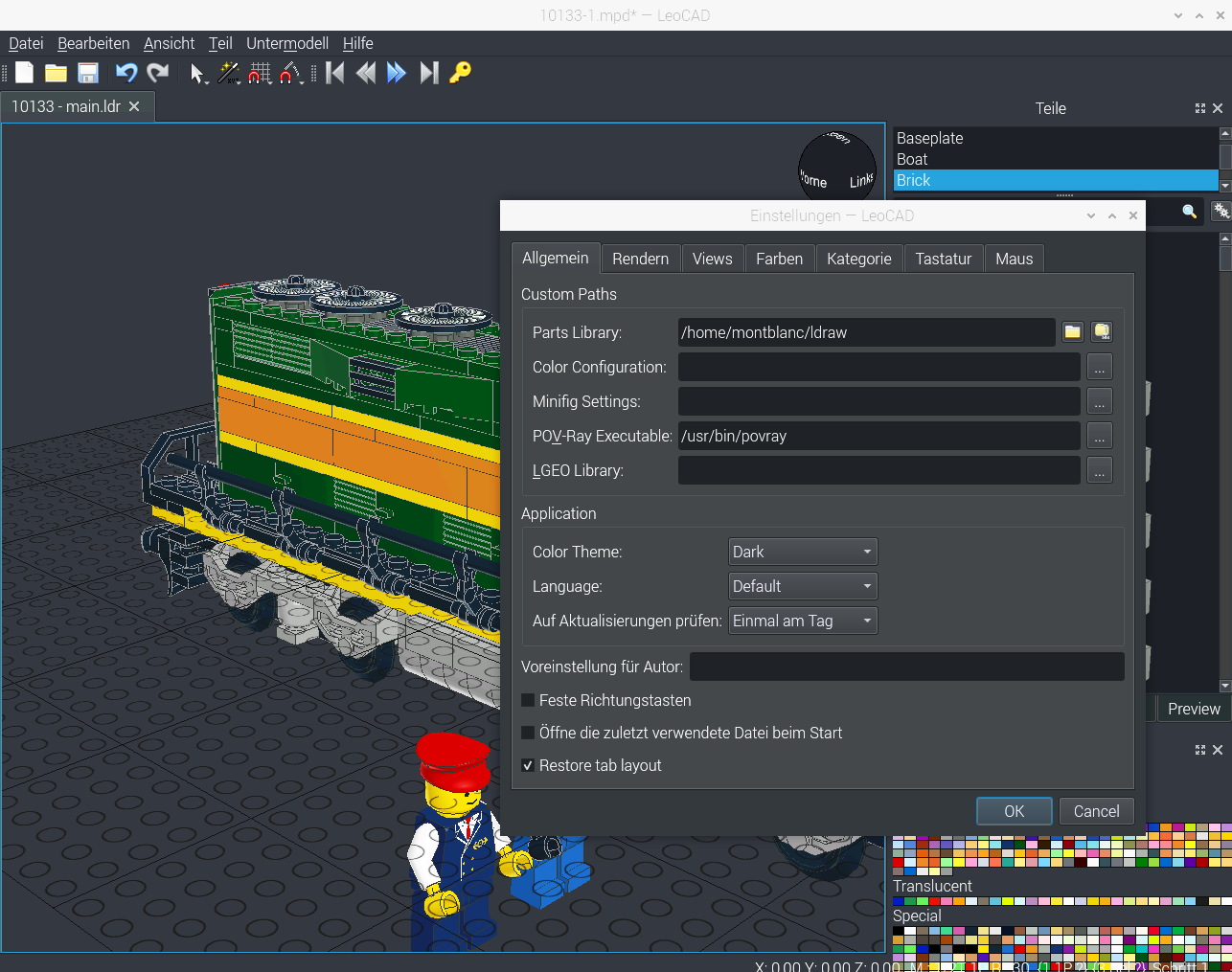Confirm settings with the OK button
Screen dimensions: 1232x972
coord(1014,811)
